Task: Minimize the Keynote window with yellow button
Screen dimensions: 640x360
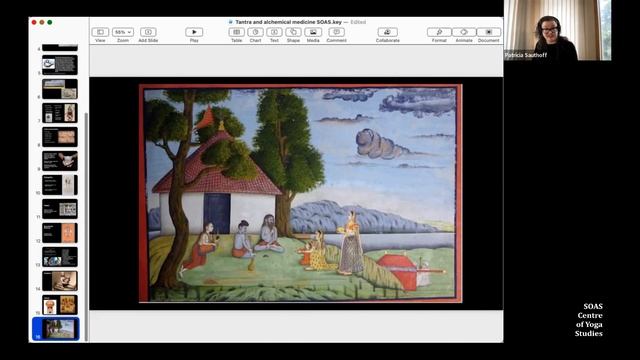Action: point(42,22)
